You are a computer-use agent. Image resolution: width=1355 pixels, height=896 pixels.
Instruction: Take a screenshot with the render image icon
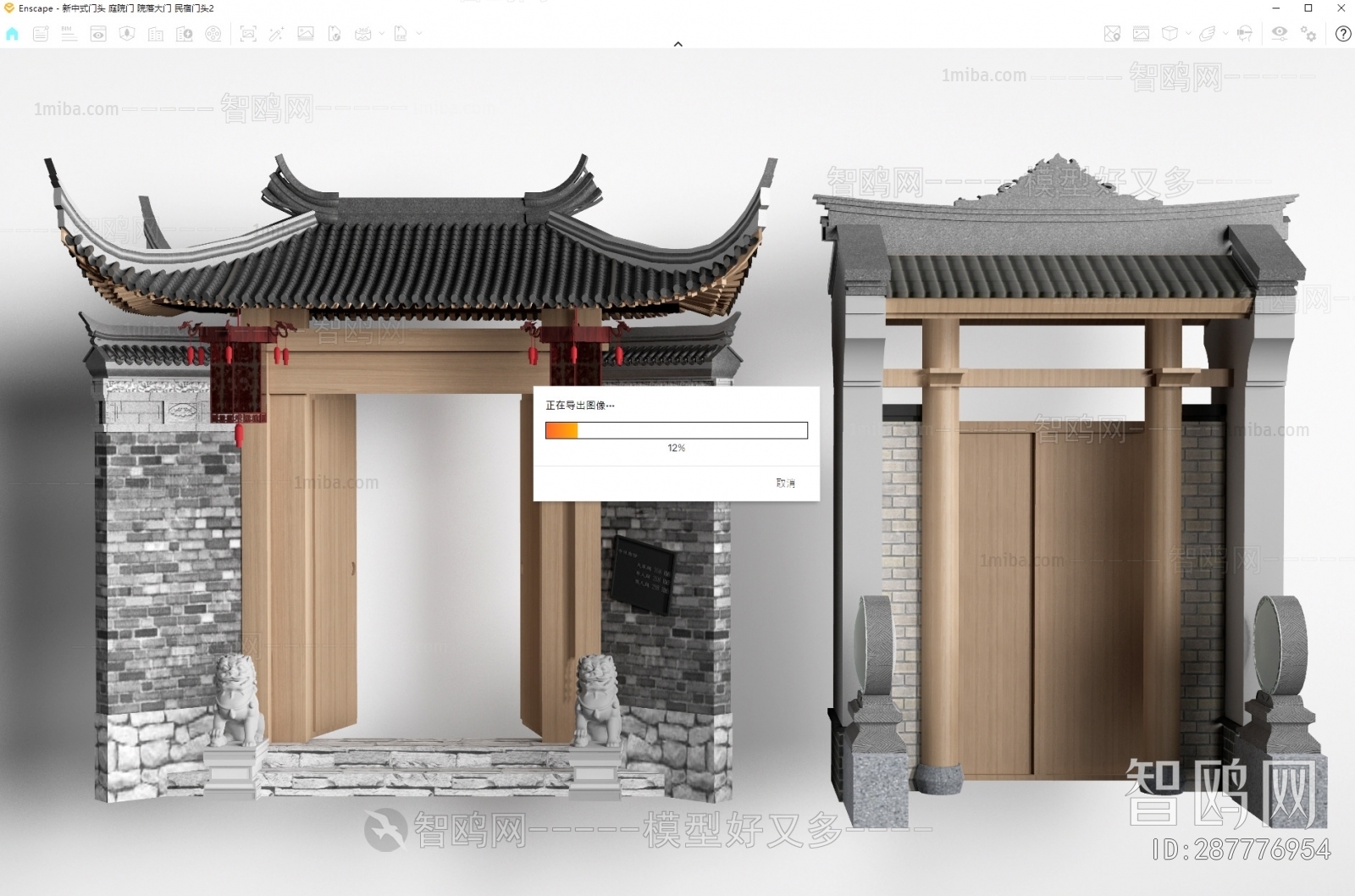[x=248, y=34]
